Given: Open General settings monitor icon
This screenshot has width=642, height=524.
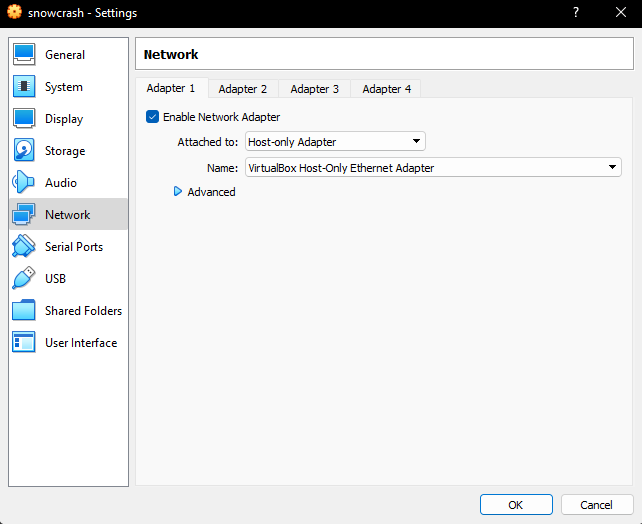Looking at the screenshot, I should [x=24, y=54].
